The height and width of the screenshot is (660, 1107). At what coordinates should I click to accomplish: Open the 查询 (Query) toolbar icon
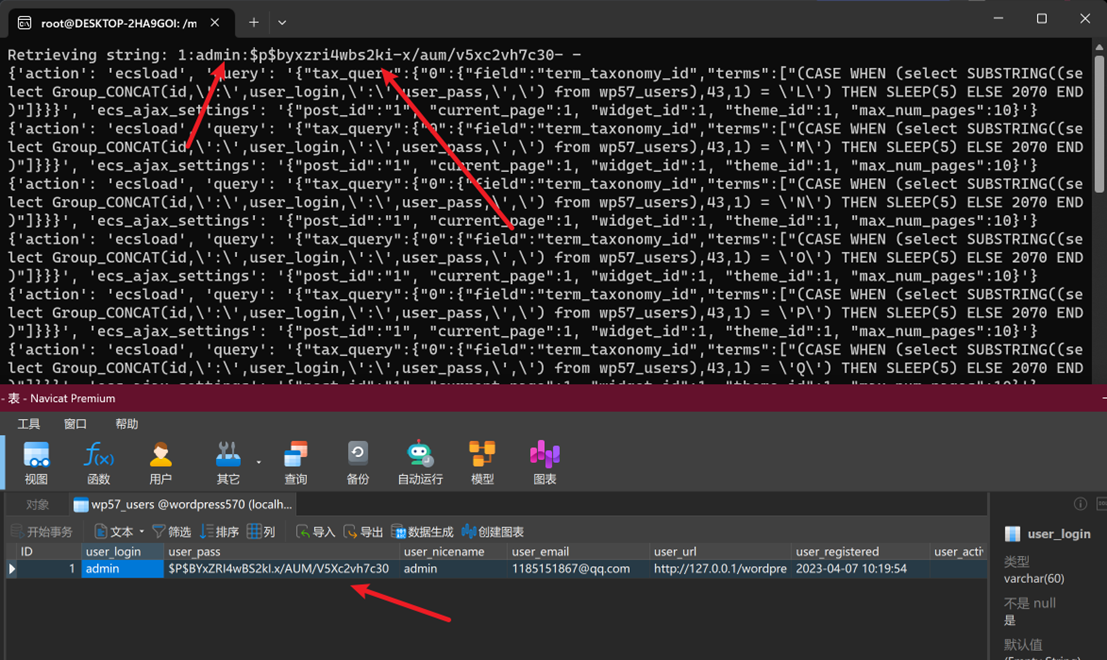coord(295,463)
